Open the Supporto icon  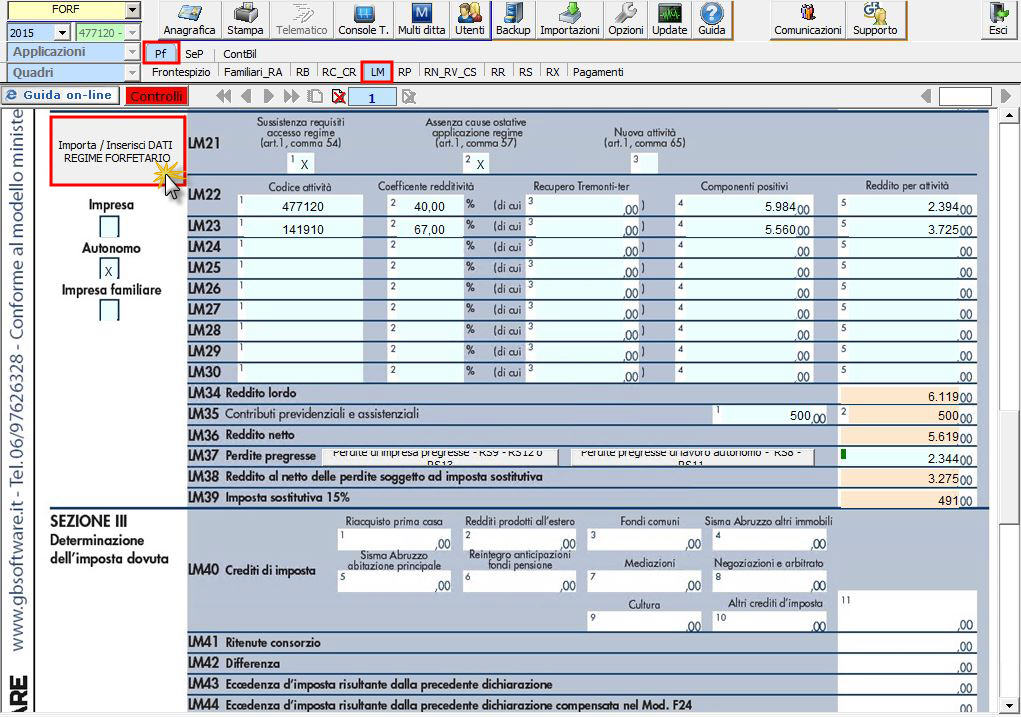click(875, 20)
